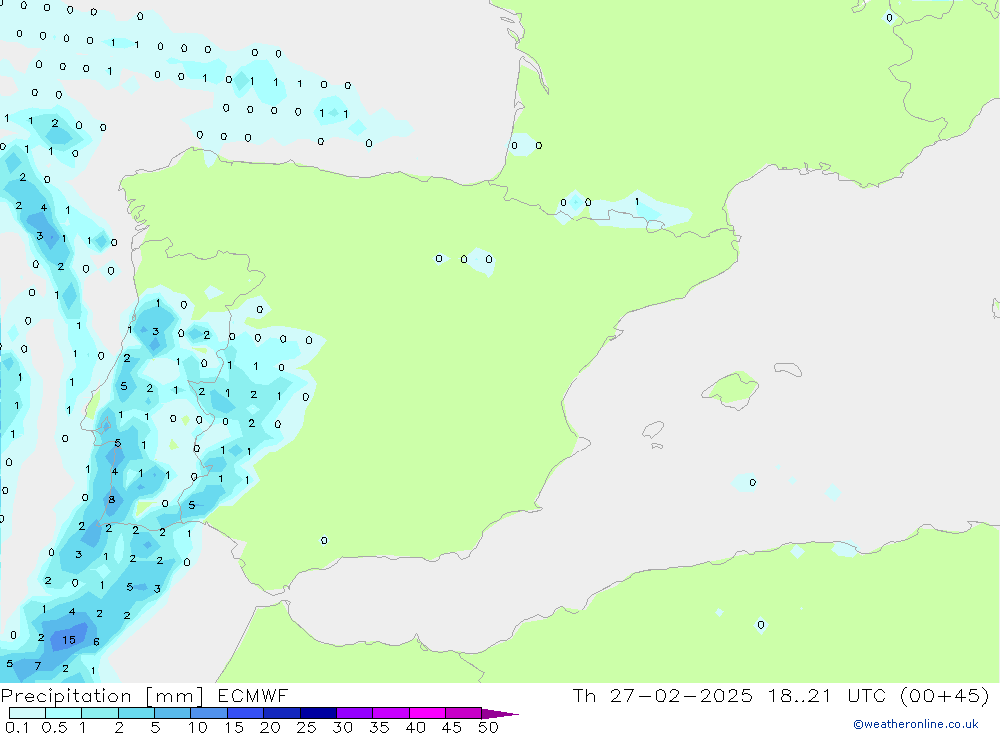Pick the 15–20 mm legend swatch
The image size is (1000, 733).
coord(246,713)
